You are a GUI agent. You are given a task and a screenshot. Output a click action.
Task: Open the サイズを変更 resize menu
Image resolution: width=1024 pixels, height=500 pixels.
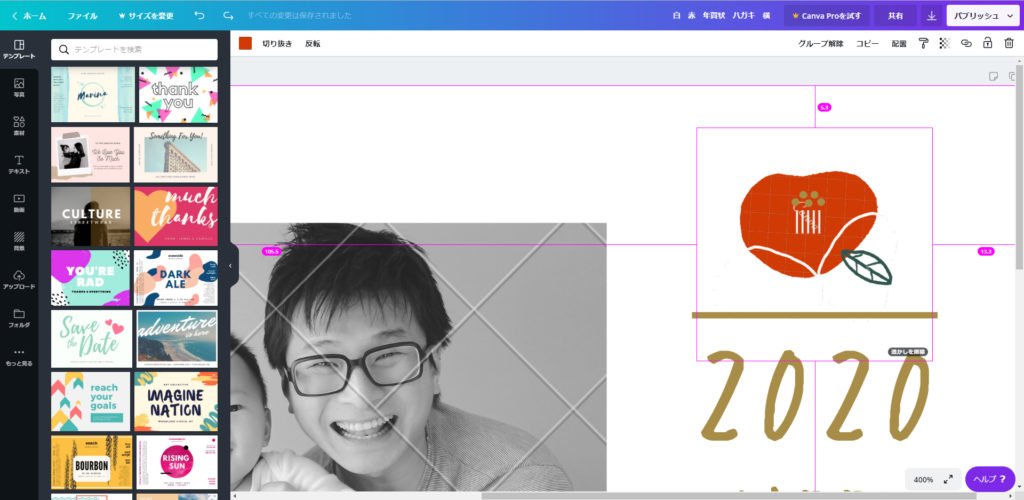[x=145, y=16]
